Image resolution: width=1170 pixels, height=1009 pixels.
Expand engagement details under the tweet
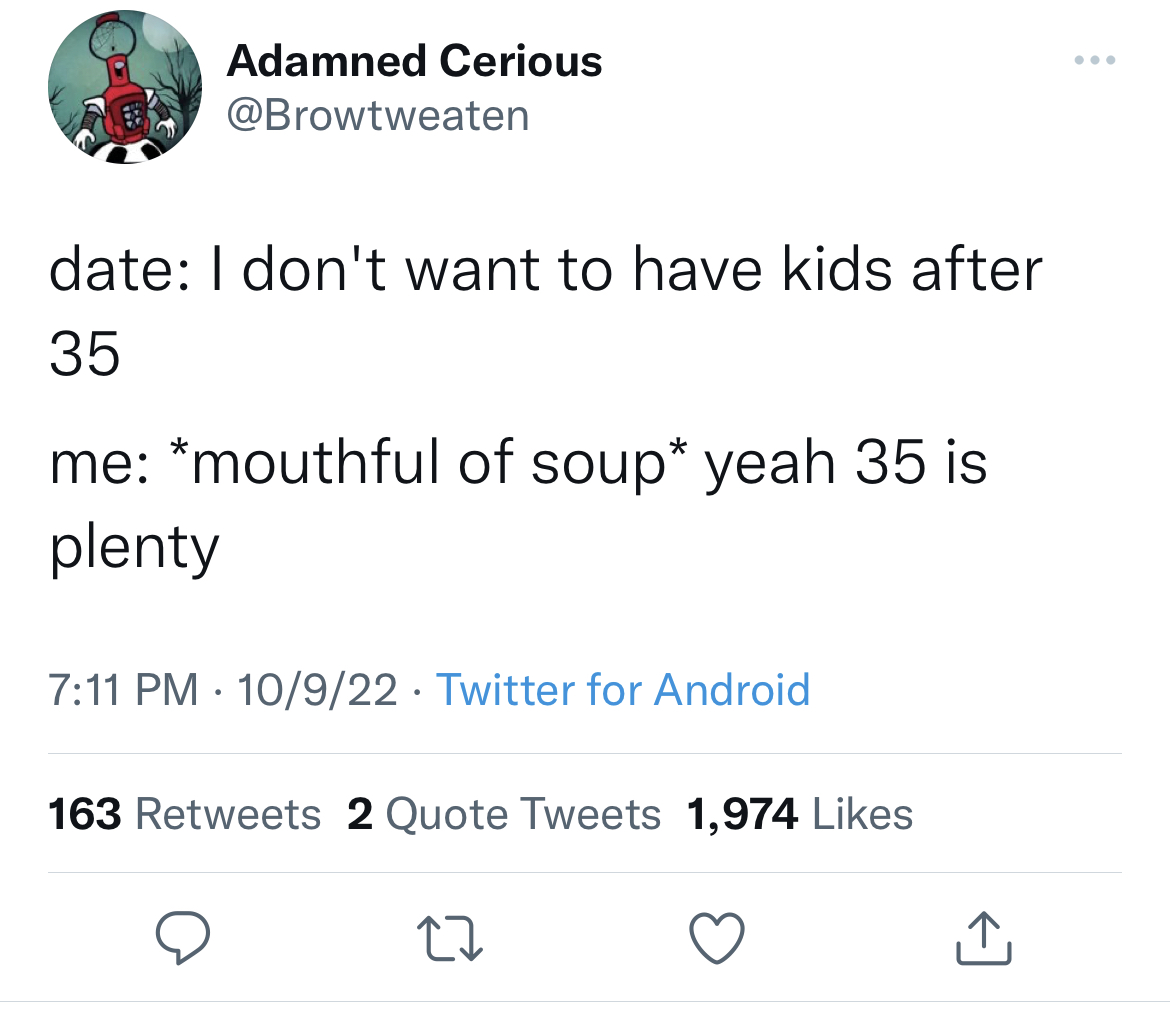(x=480, y=813)
